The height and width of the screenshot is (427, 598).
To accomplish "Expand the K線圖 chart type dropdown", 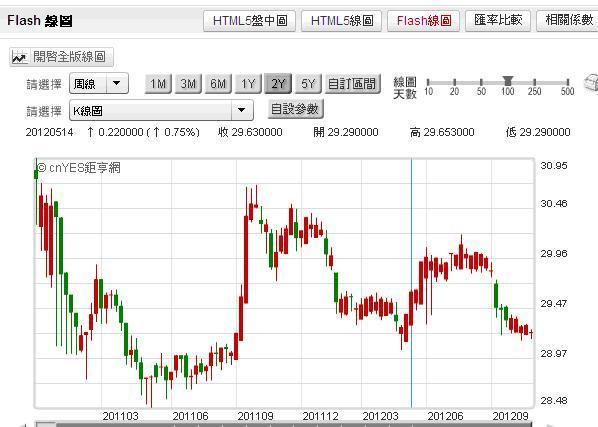I will pyautogui.click(x=161, y=111).
